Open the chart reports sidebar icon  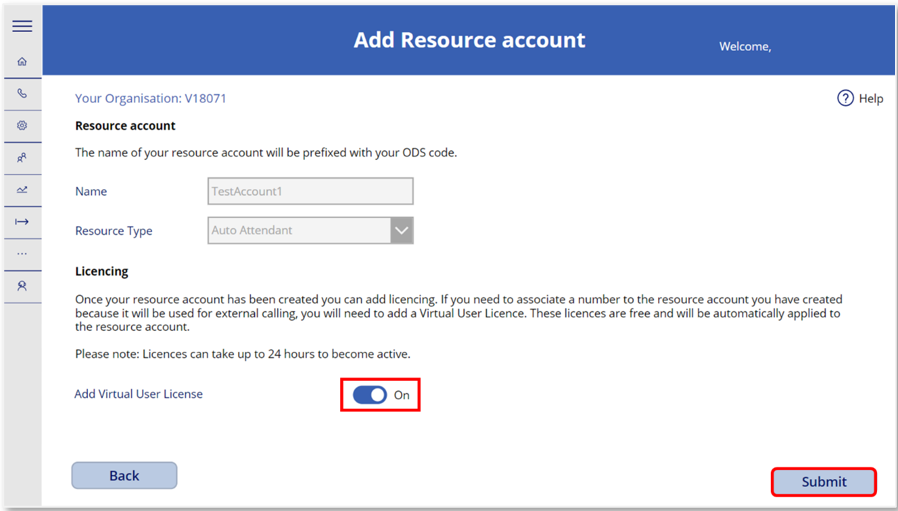pos(22,190)
